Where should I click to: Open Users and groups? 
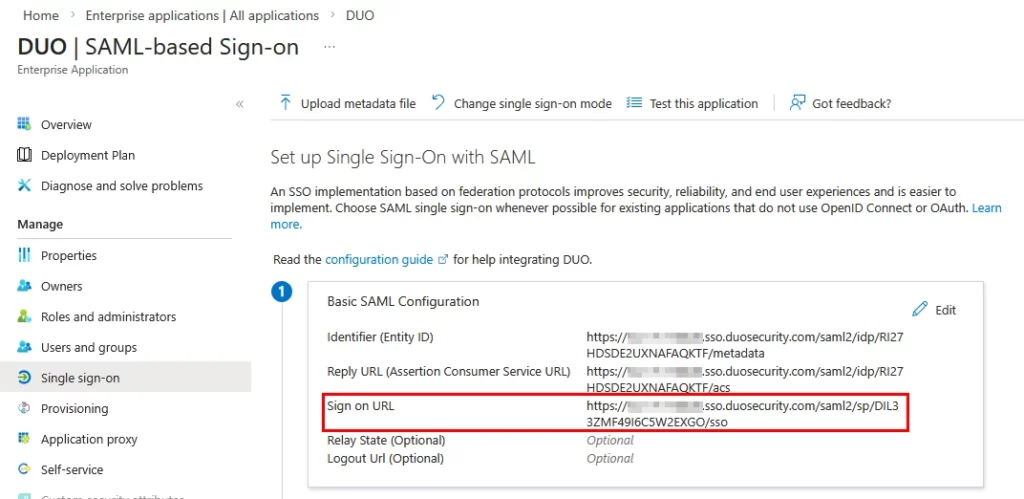click(89, 347)
